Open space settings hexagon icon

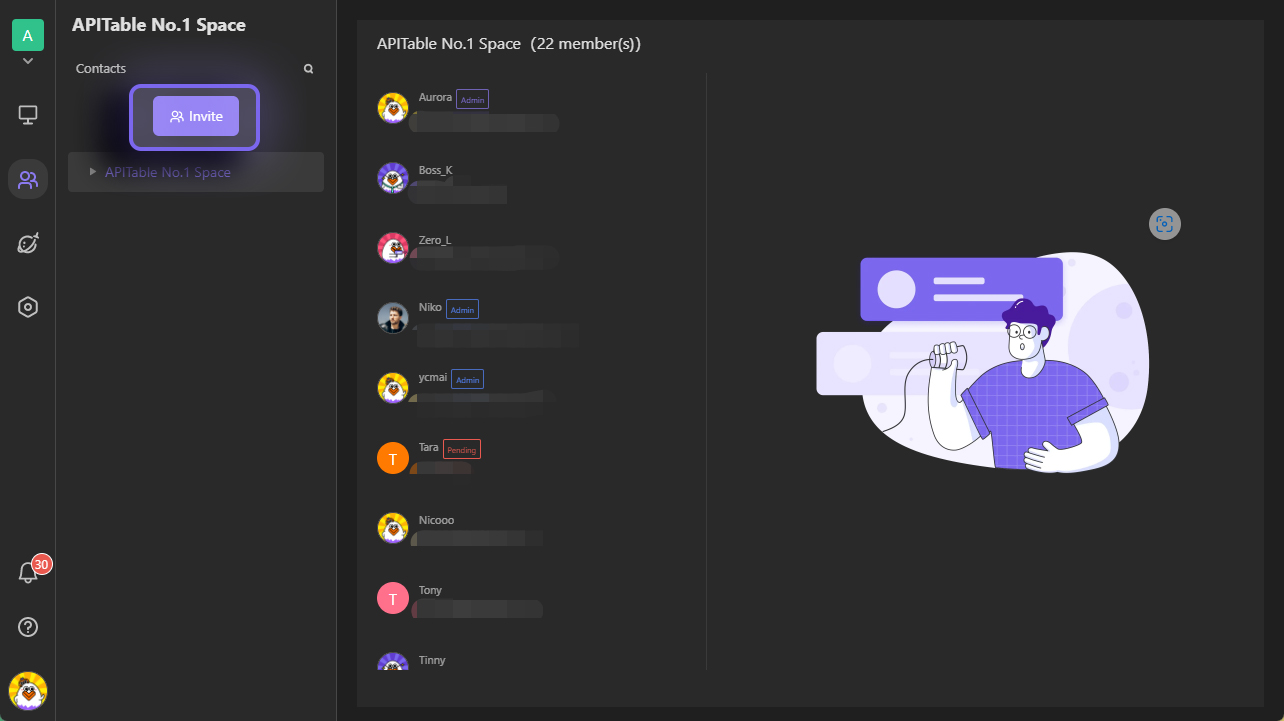point(28,307)
